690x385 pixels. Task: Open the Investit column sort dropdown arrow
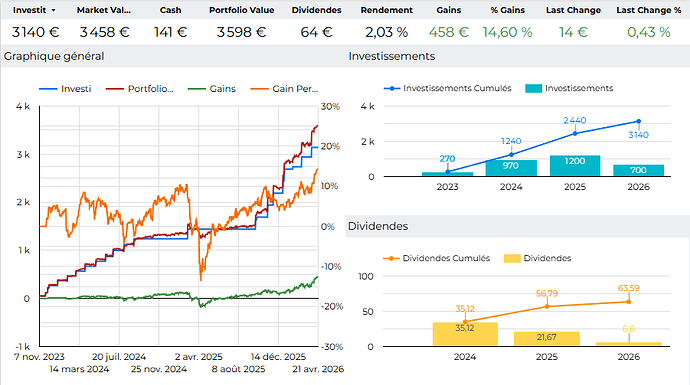coord(54,10)
